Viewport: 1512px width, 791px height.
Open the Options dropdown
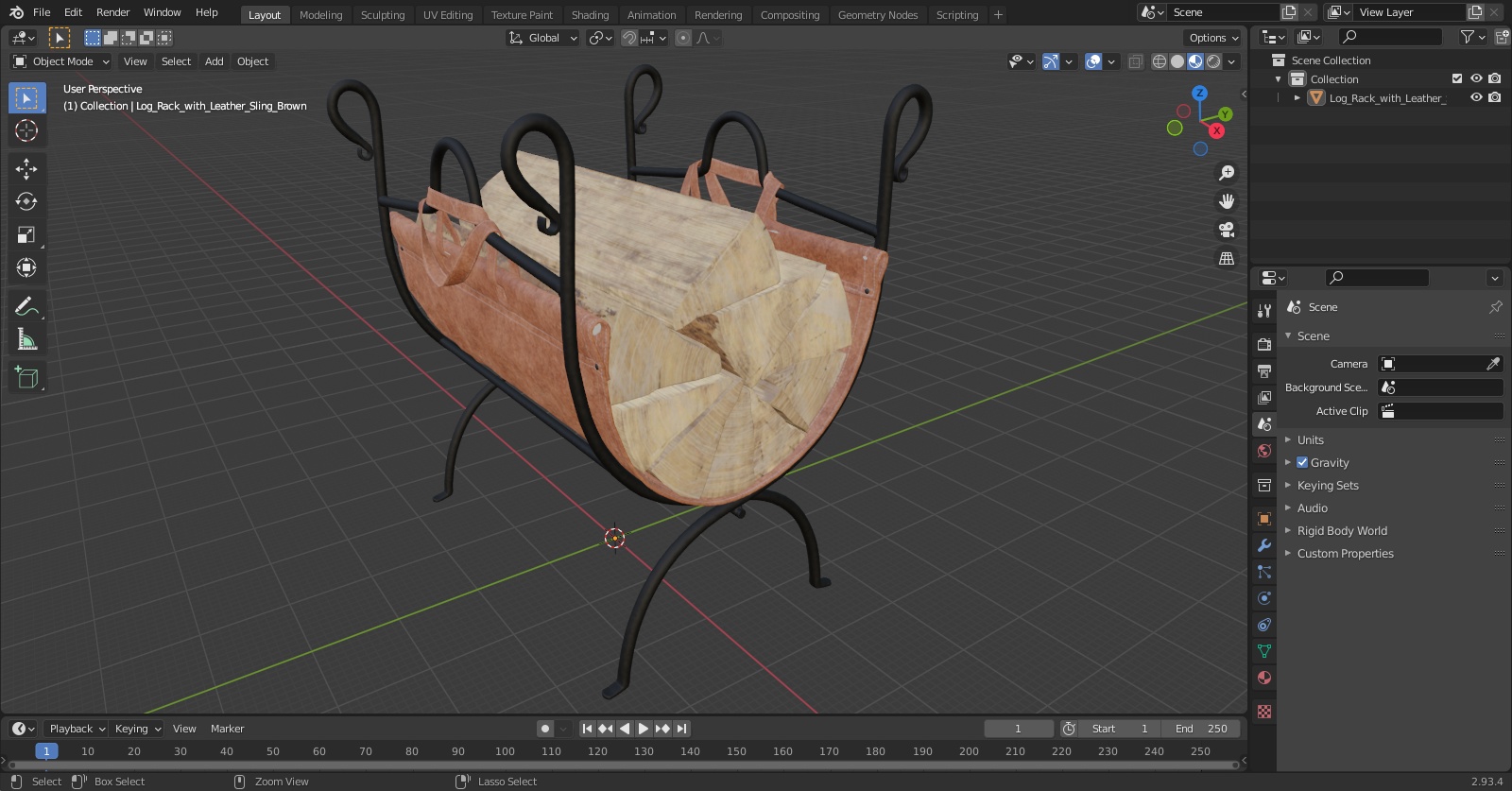coord(1212,38)
